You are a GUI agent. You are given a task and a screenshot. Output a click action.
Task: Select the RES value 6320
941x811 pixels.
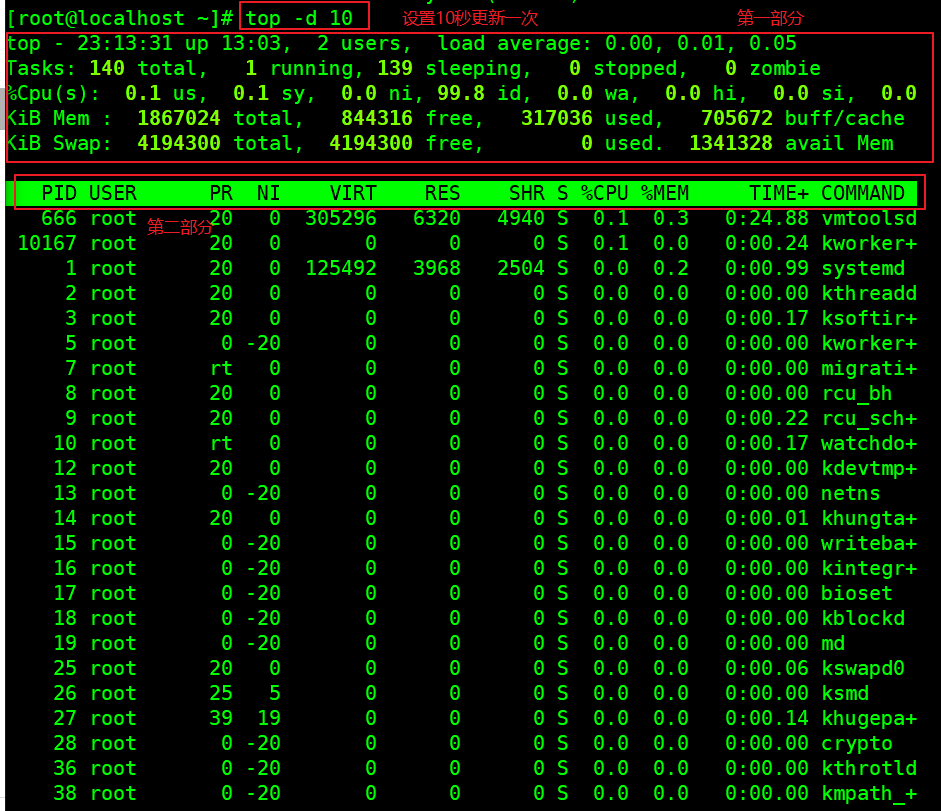[436, 219]
